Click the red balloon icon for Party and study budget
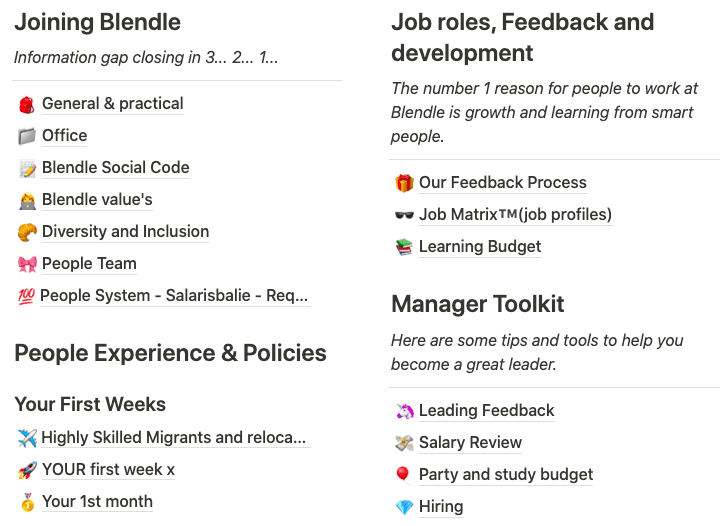The width and height of the screenshot is (724, 526). [403, 475]
